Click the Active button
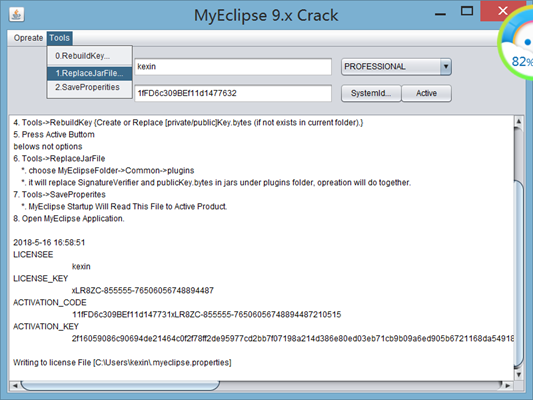533x400 pixels. pyautogui.click(x=427, y=93)
